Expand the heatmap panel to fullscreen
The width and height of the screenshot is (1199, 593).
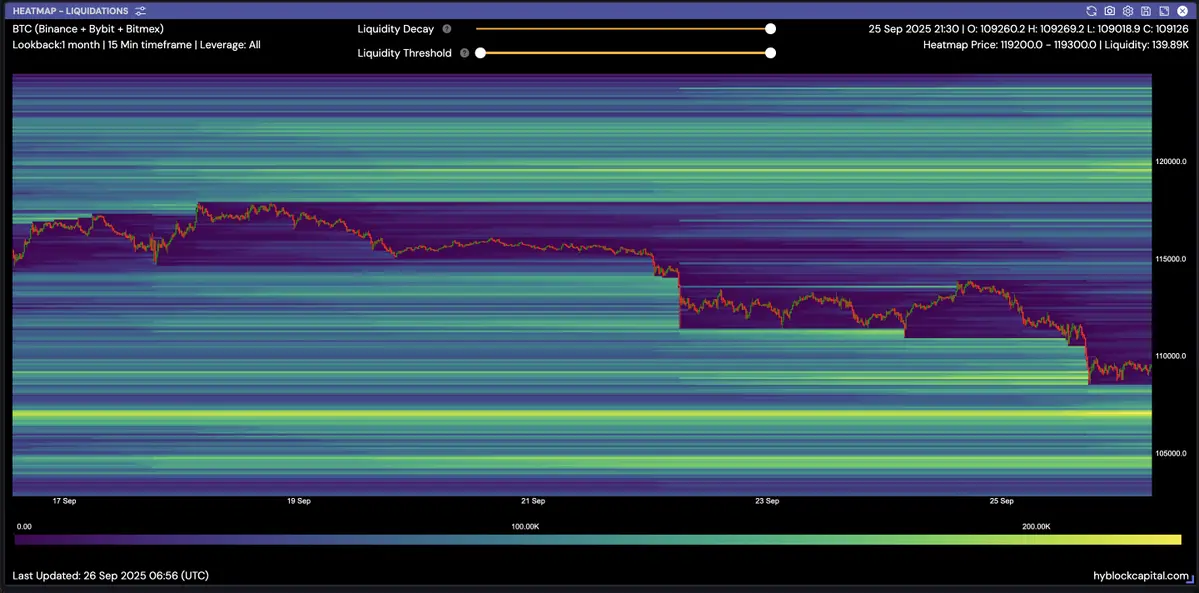pyautogui.click(x=1164, y=11)
